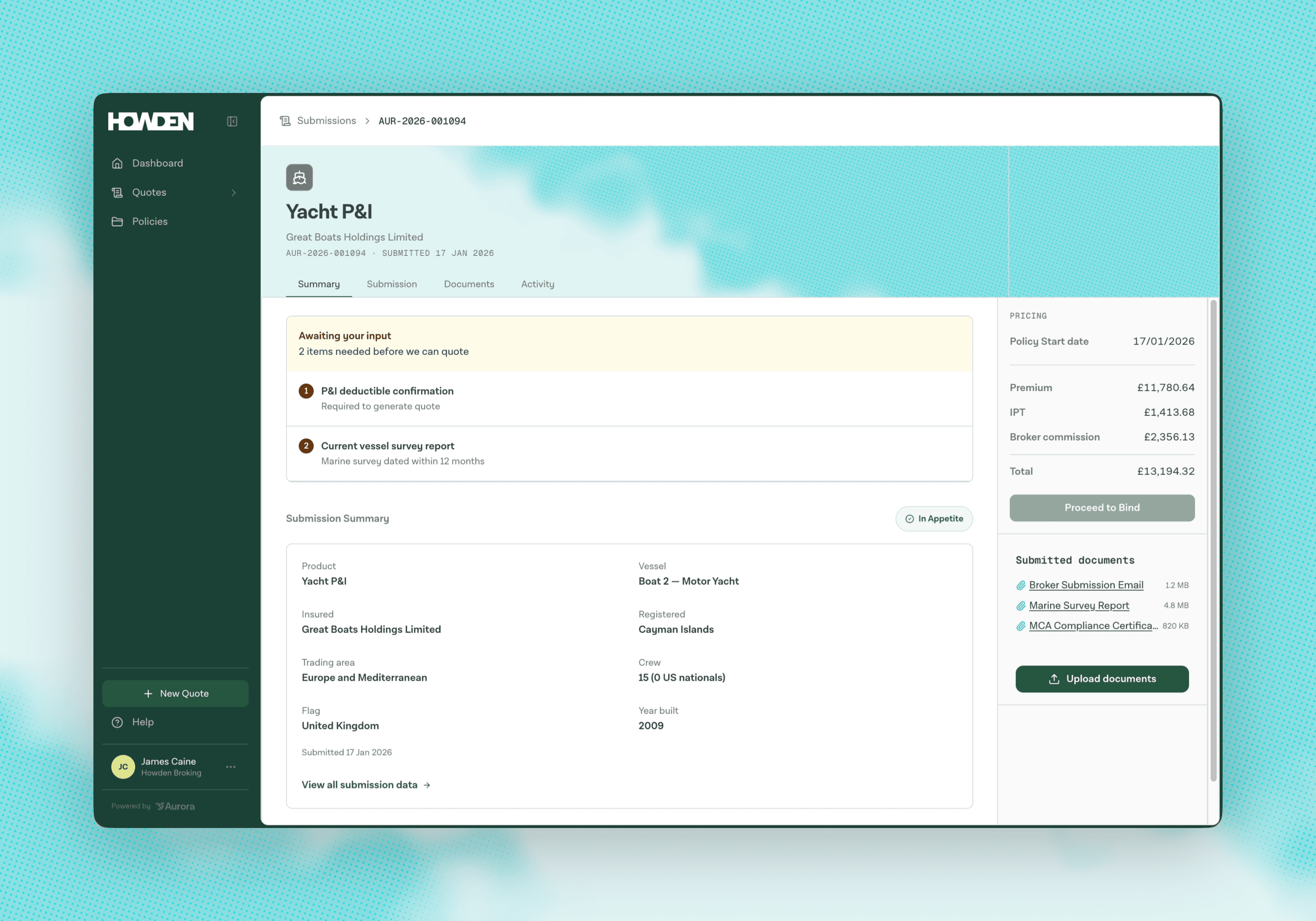Click the Upload documents button

1102,679
